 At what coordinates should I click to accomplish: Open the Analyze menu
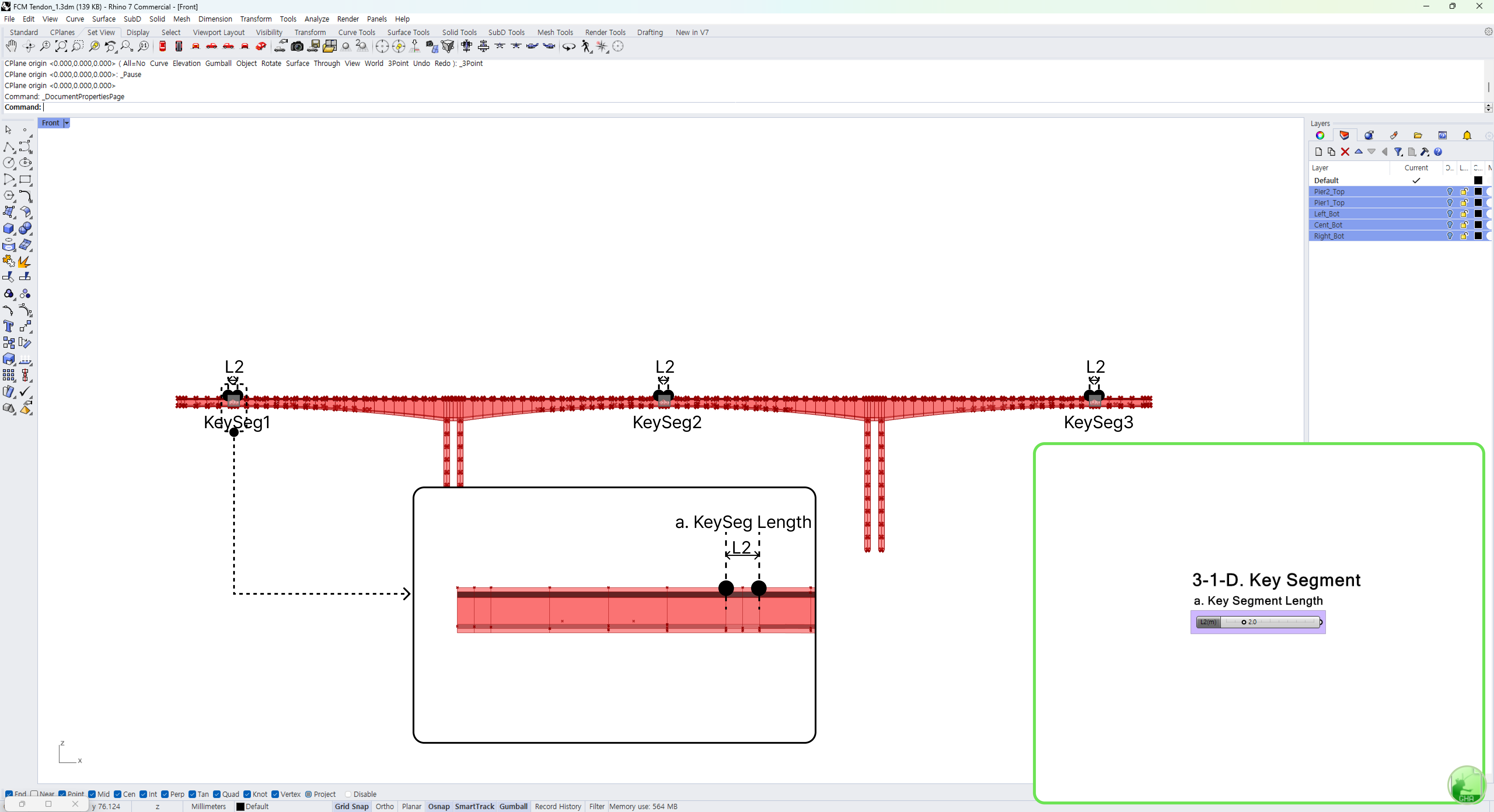pos(317,19)
